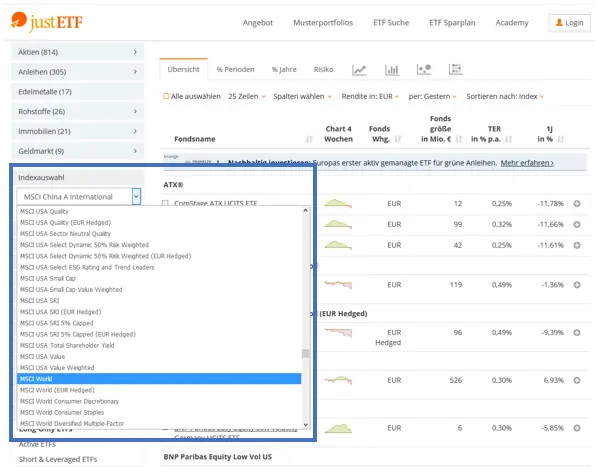Toggle the Indexauswahl combo box arrow
The height and width of the screenshot is (473, 599).
tap(136, 196)
